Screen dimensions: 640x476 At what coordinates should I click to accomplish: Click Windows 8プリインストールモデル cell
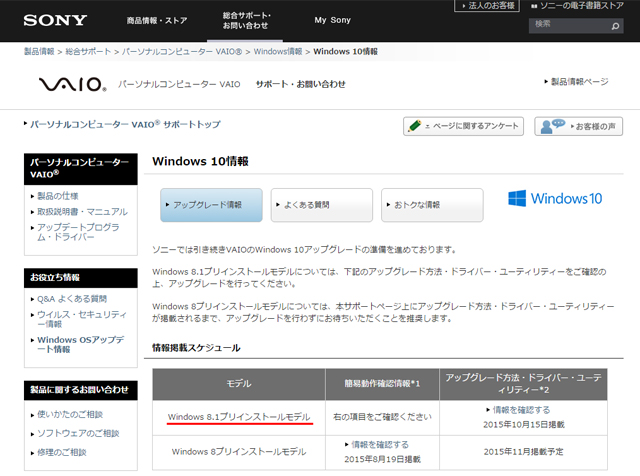[x=239, y=452]
